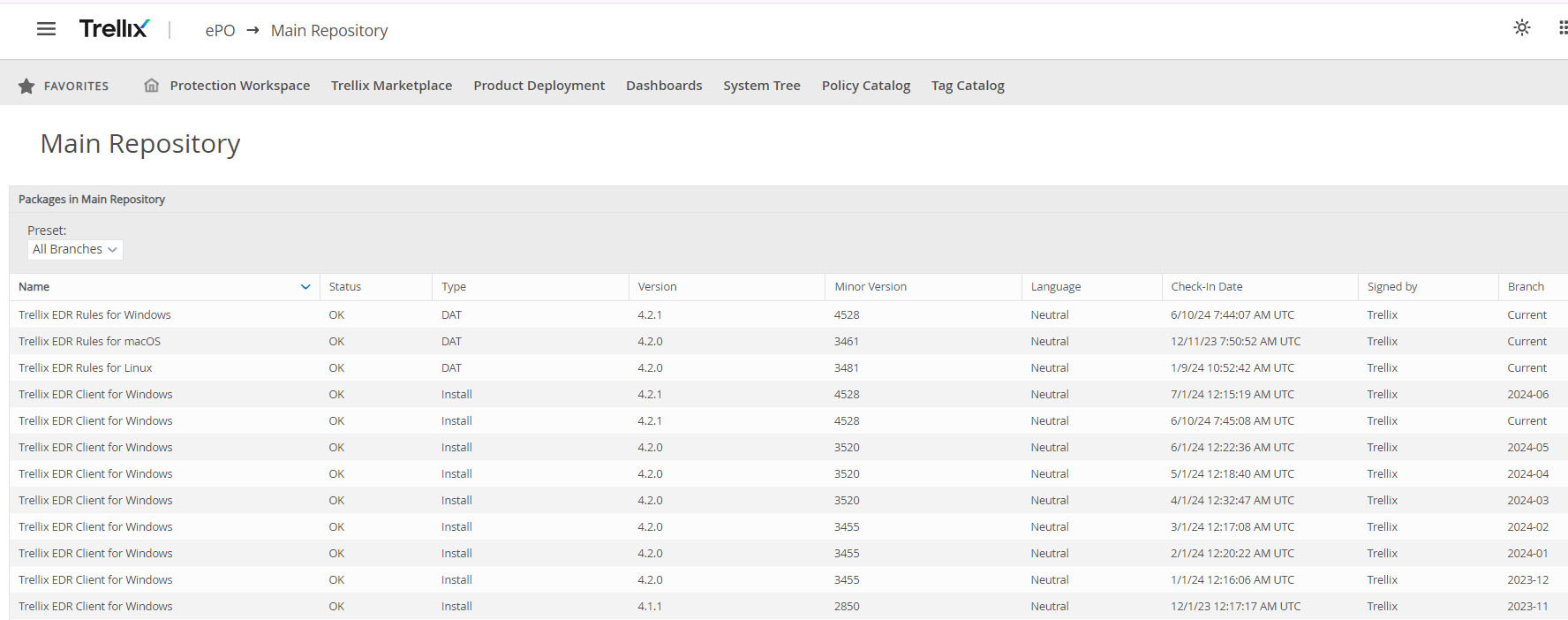1568x620 pixels.
Task: Click the Protection Workspace home icon
Action: coord(152,86)
